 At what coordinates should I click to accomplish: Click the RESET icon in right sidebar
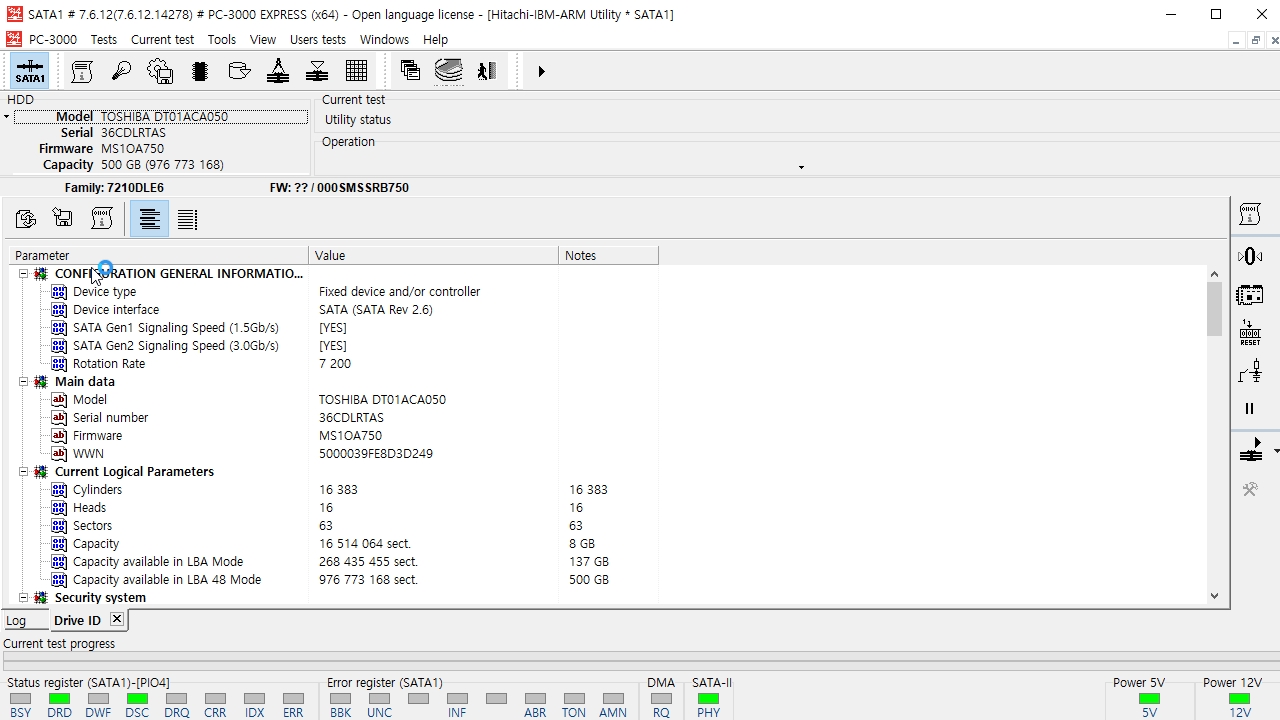click(1250, 333)
